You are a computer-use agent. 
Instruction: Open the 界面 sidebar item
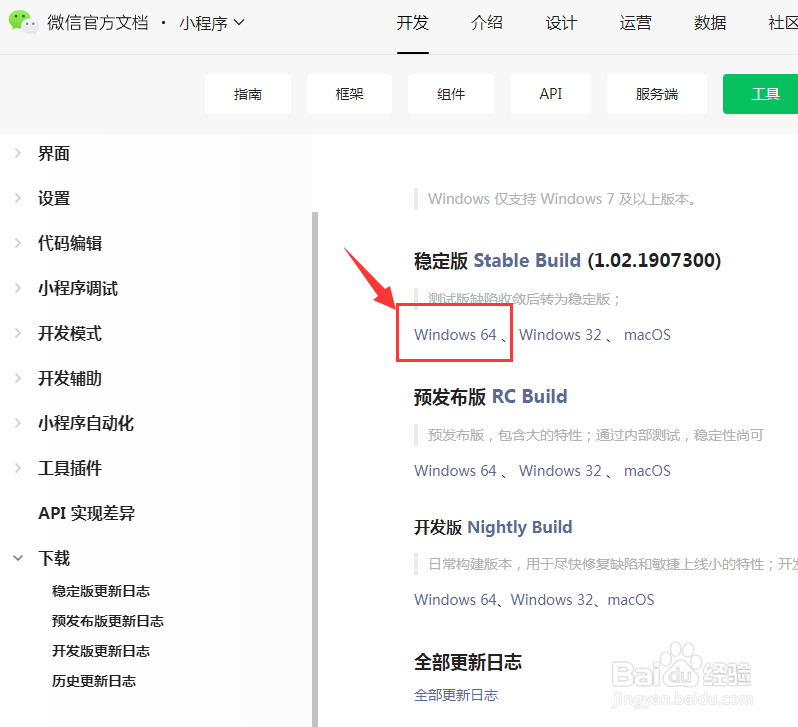[x=54, y=153]
